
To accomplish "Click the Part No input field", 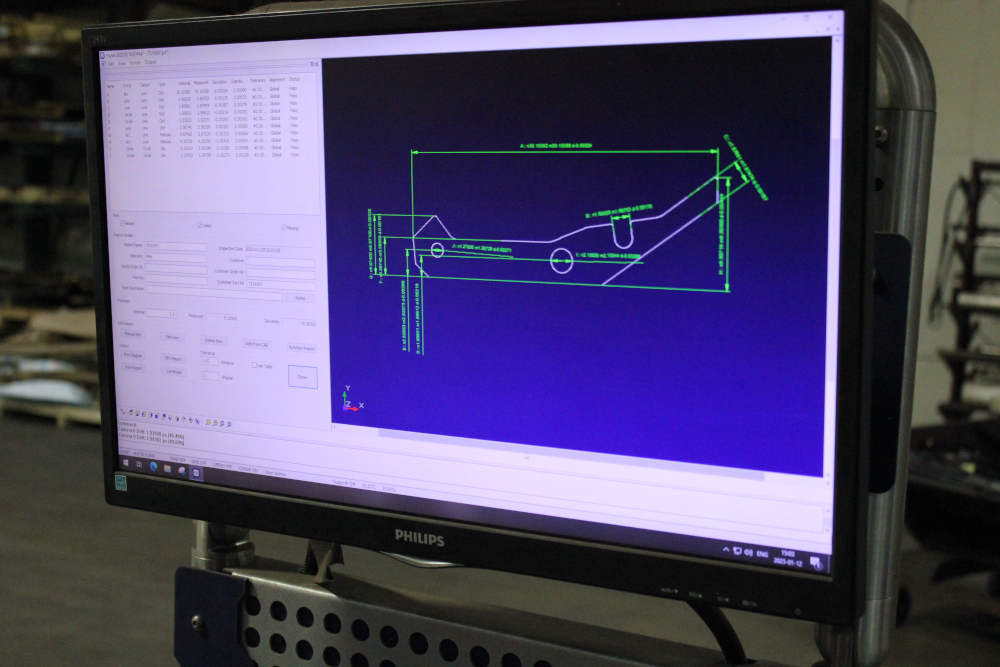I will click(176, 280).
